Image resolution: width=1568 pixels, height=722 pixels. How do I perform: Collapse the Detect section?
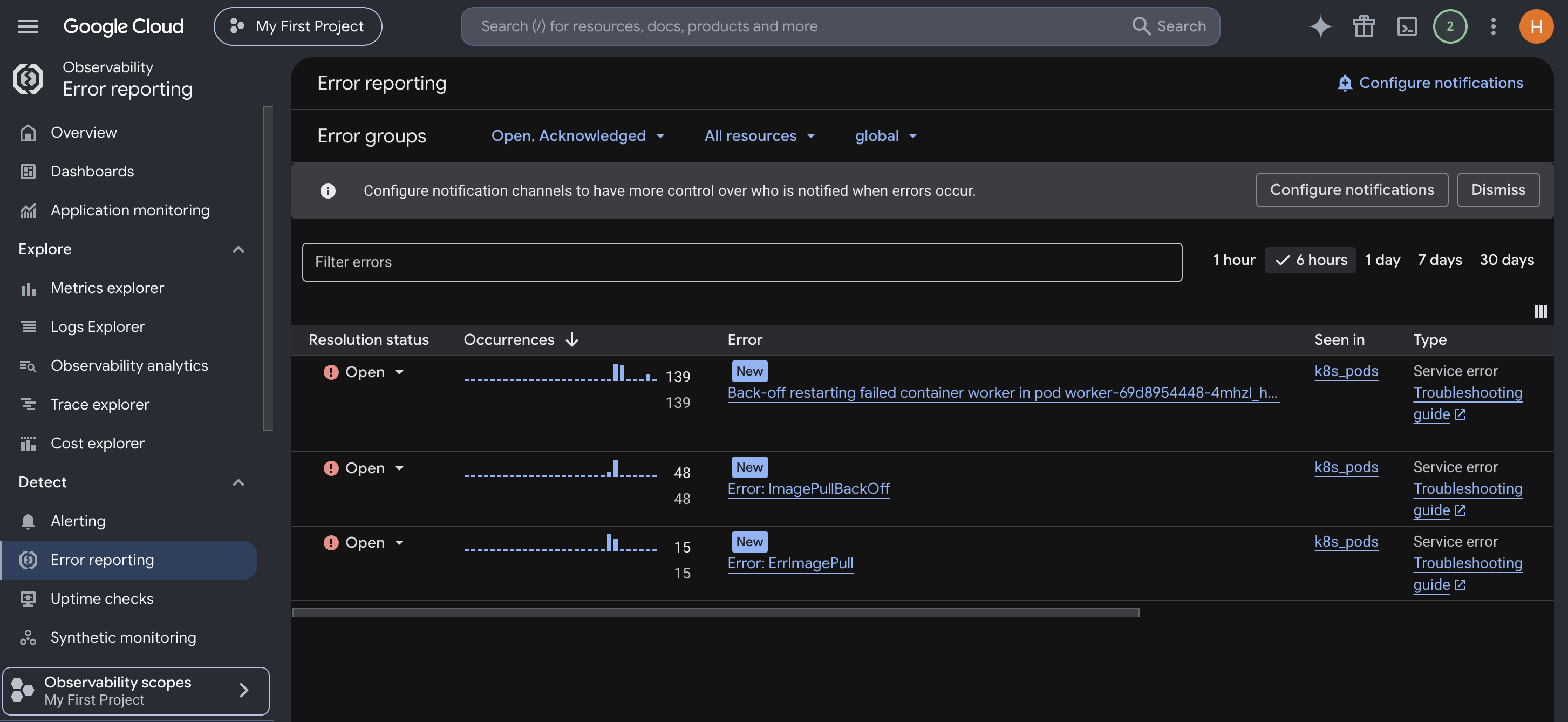tap(238, 483)
